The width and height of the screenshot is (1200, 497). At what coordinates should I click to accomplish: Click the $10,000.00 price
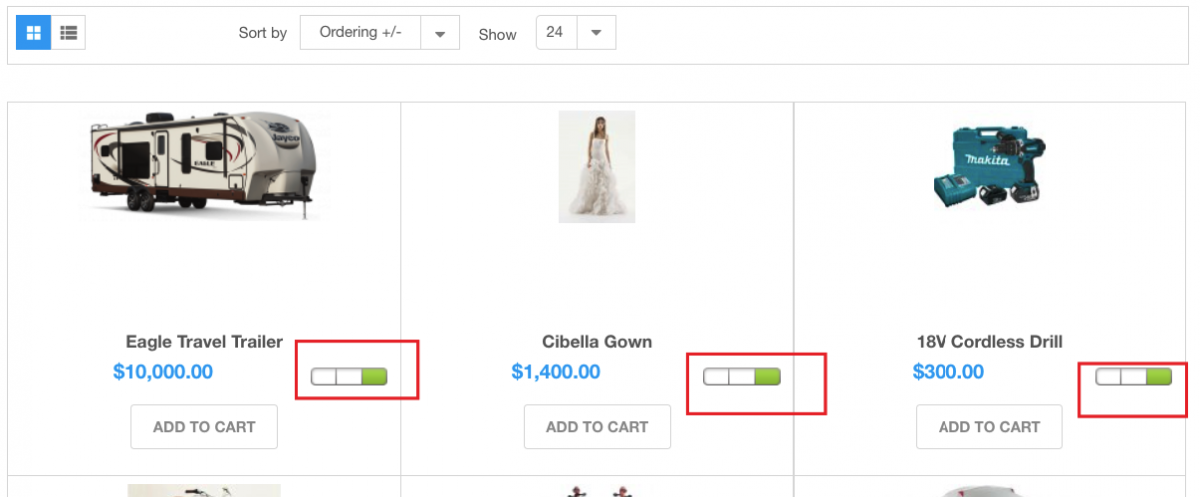coord(163,372)
